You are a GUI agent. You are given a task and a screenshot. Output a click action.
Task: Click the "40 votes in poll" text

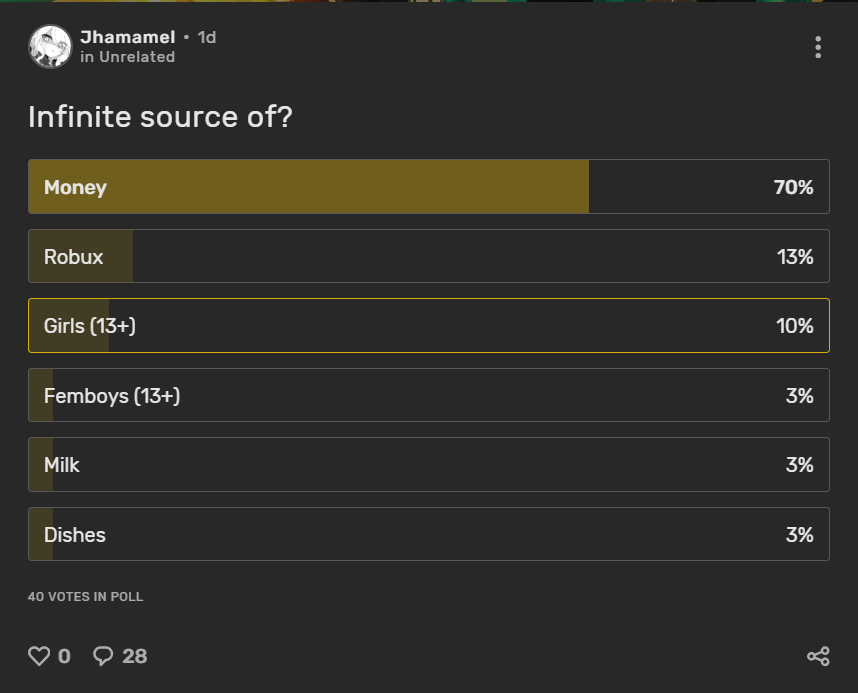[x=86, y=597]
